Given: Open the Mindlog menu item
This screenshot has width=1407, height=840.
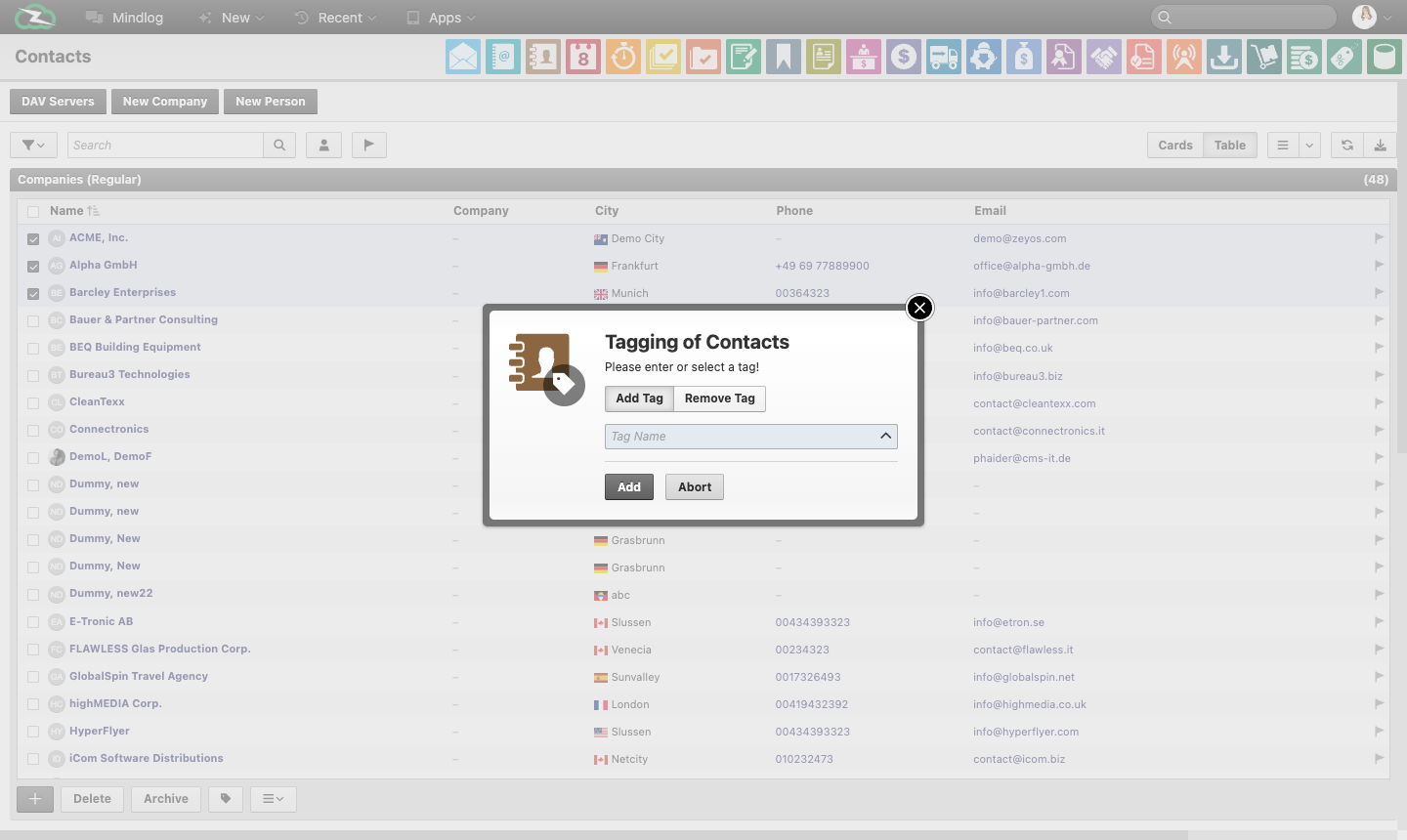Looking at the screenshot, I should (124, 18).
